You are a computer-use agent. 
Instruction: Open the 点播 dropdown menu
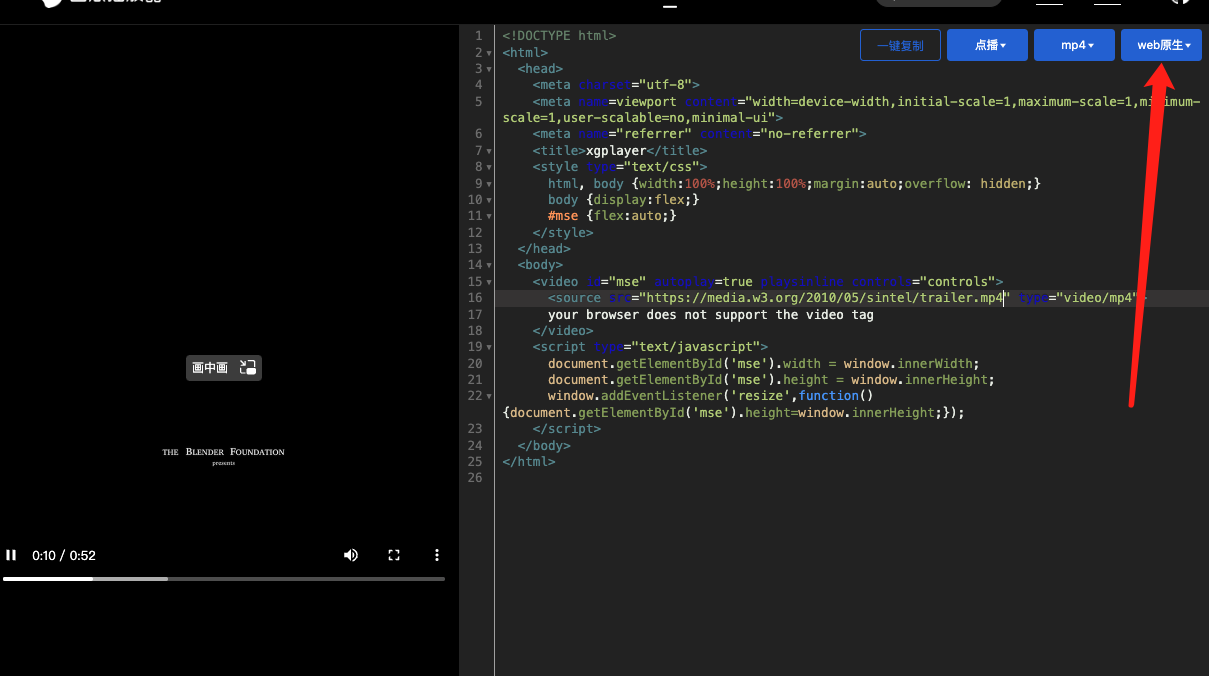point(987,45)
